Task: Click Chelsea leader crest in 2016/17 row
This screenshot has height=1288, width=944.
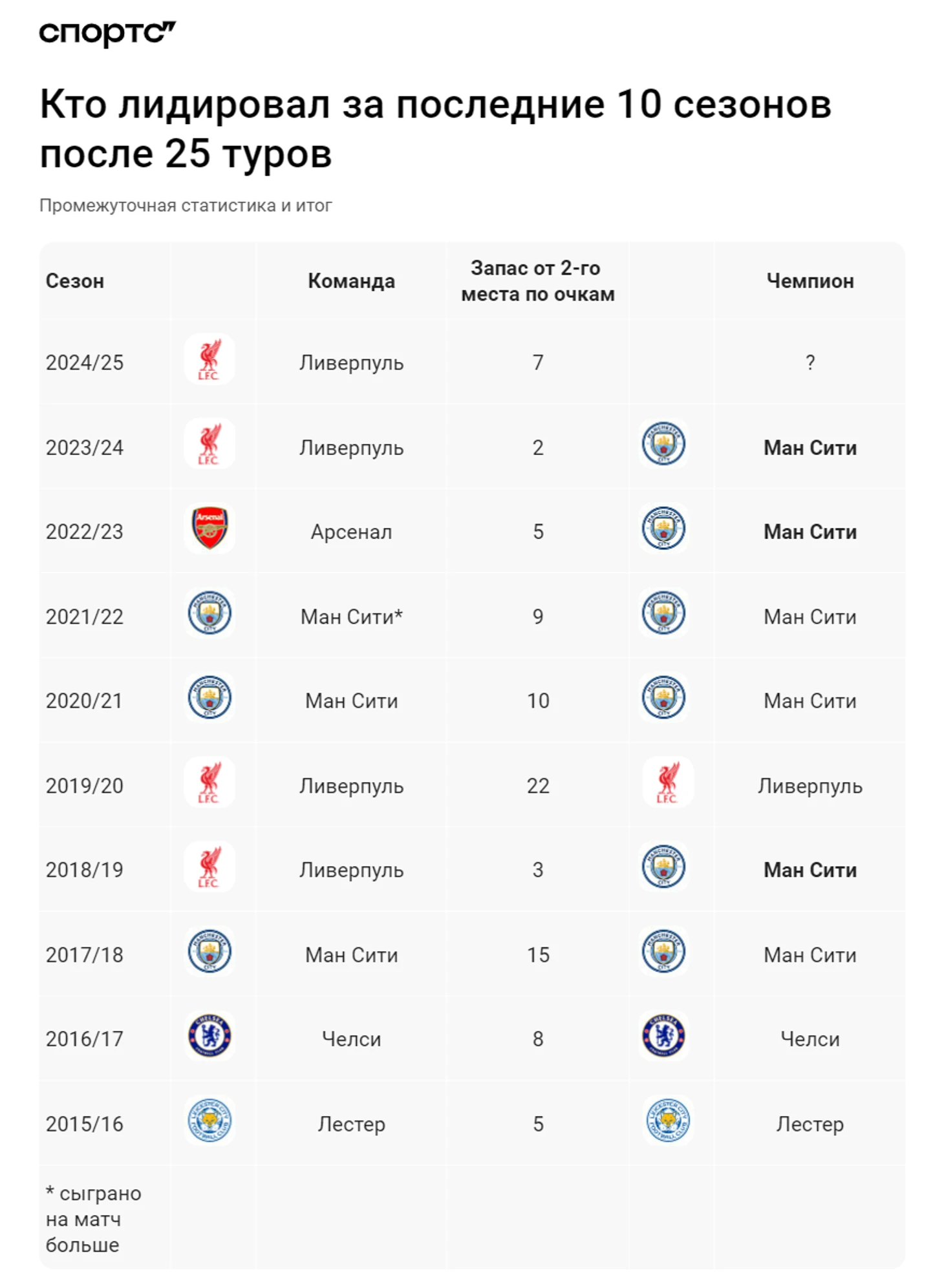Action: [209, 1036]
